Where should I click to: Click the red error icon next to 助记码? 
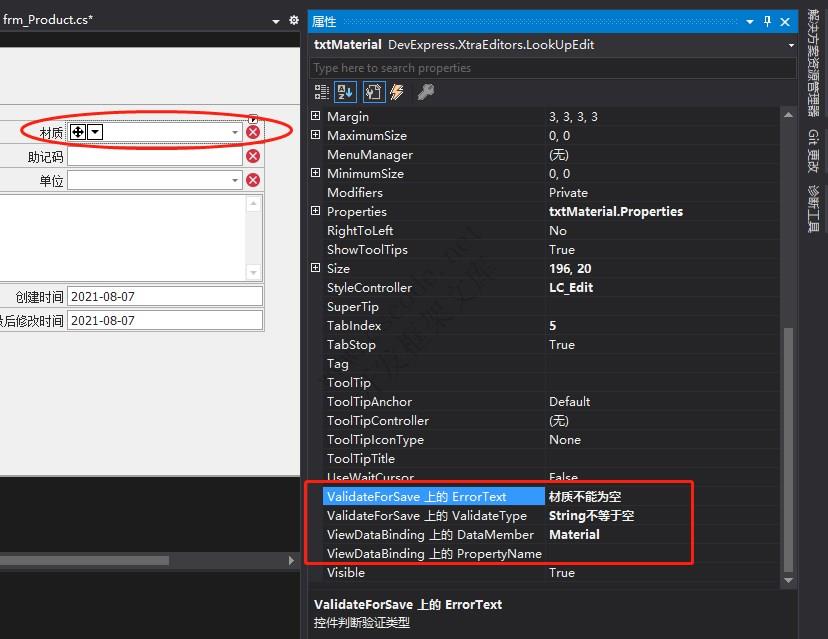pyautogui.click(x=253, y=155)
